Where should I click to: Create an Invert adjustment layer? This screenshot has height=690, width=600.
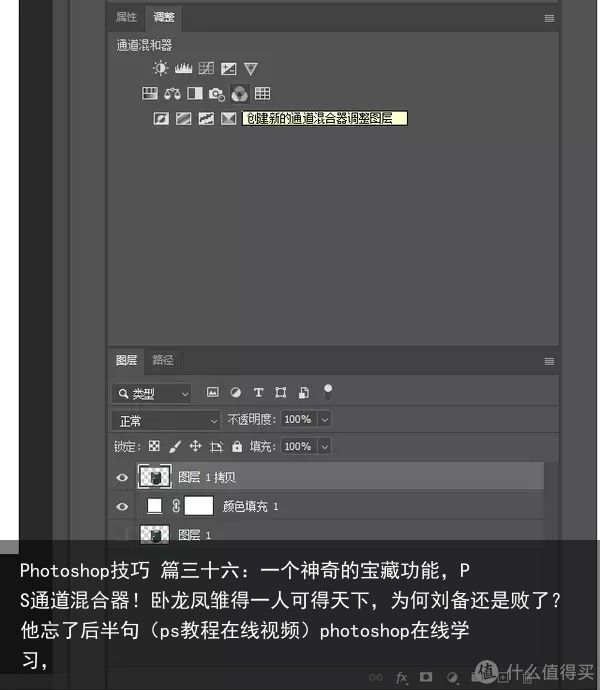coord(161,118)
